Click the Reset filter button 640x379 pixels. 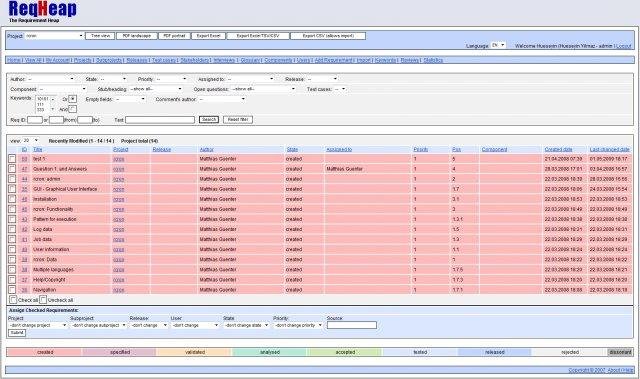(x=238, y=120)
